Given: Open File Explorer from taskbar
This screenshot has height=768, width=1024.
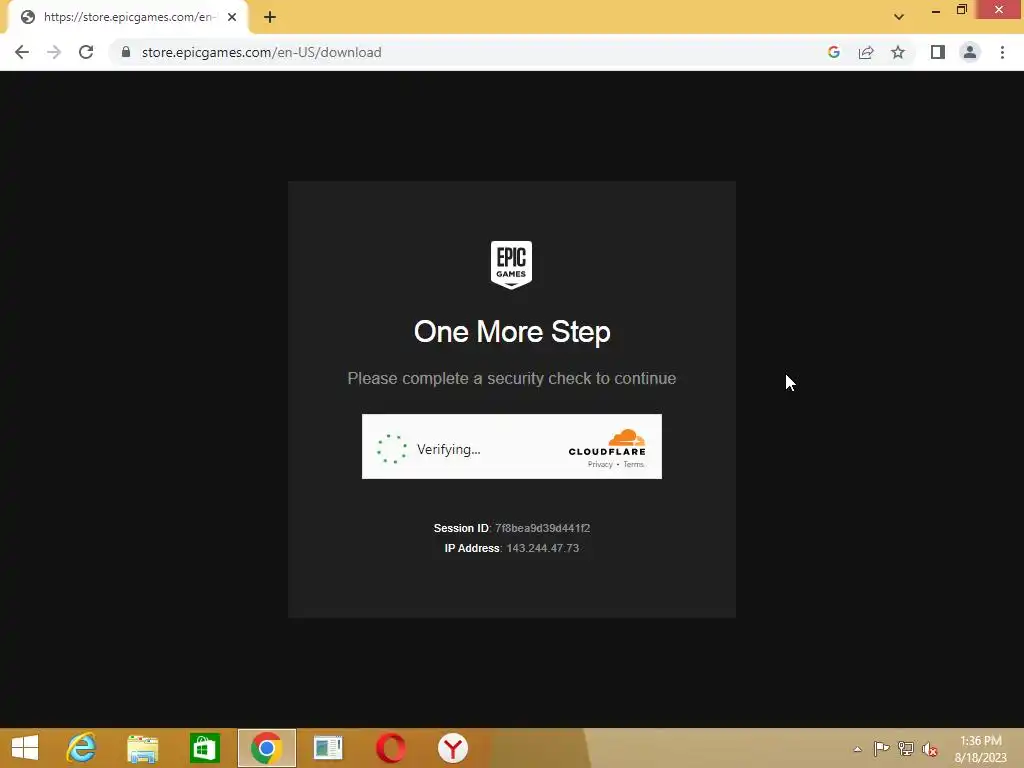Looking at the screenshot, I should pyautogui.click(x=142, y=748).
